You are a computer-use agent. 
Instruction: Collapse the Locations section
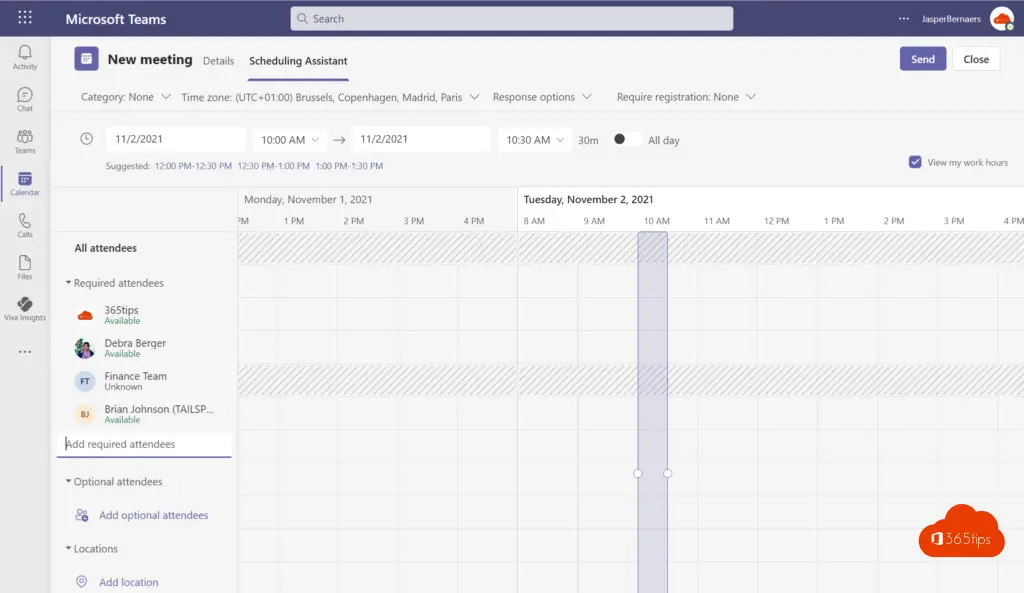[x=68, y=549]
